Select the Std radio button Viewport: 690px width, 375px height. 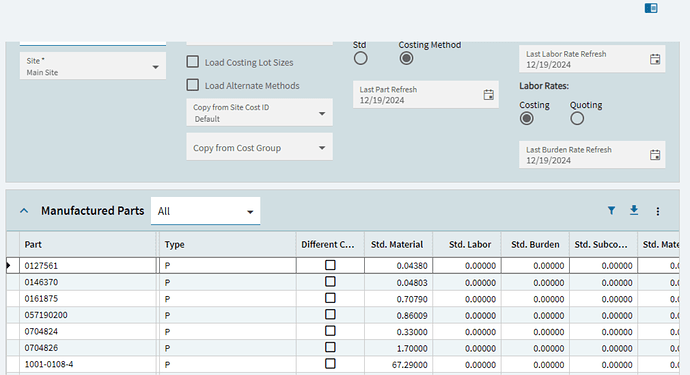[x=360, y=58]
